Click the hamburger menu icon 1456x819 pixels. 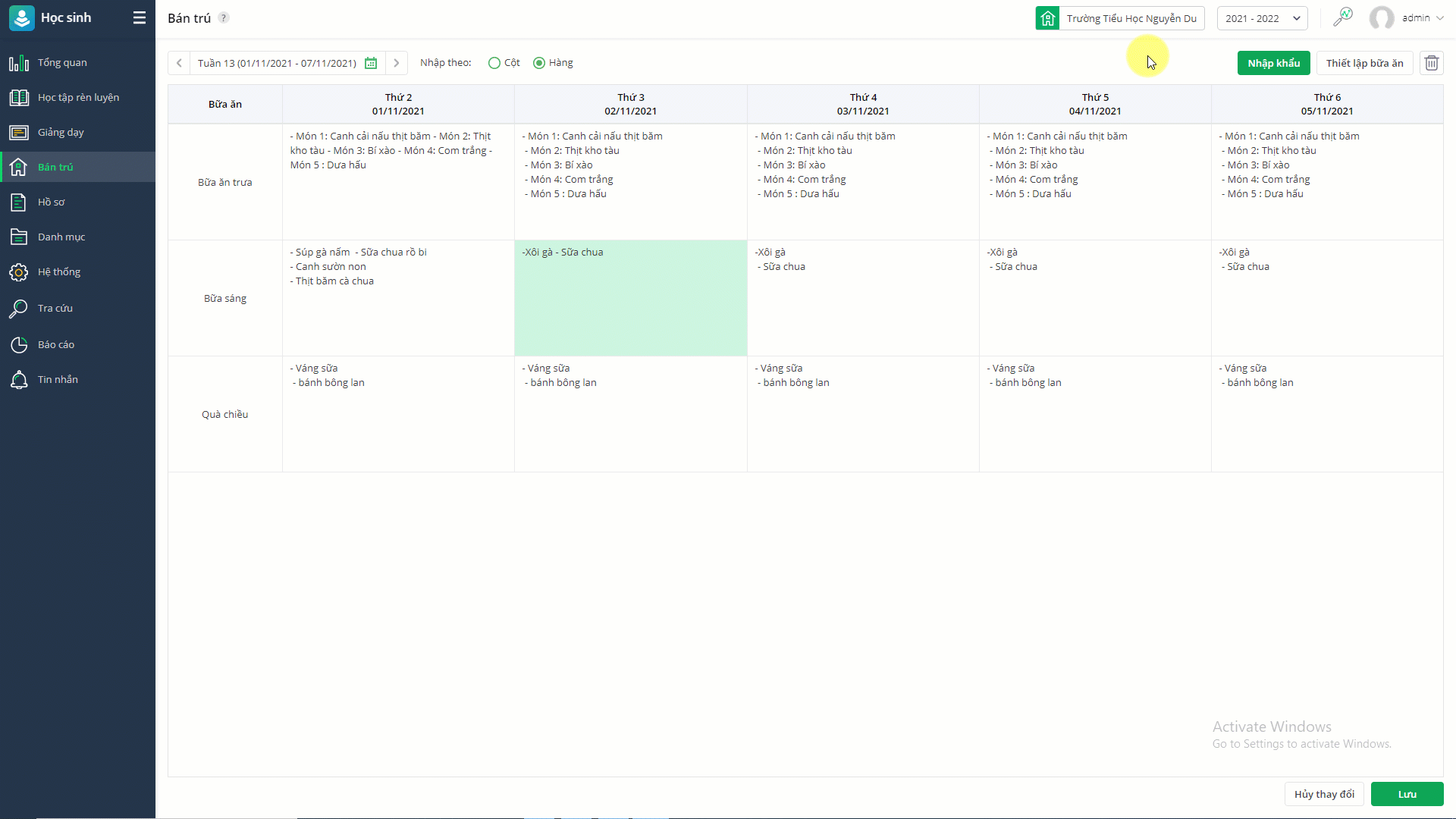[x=140, y=17]
